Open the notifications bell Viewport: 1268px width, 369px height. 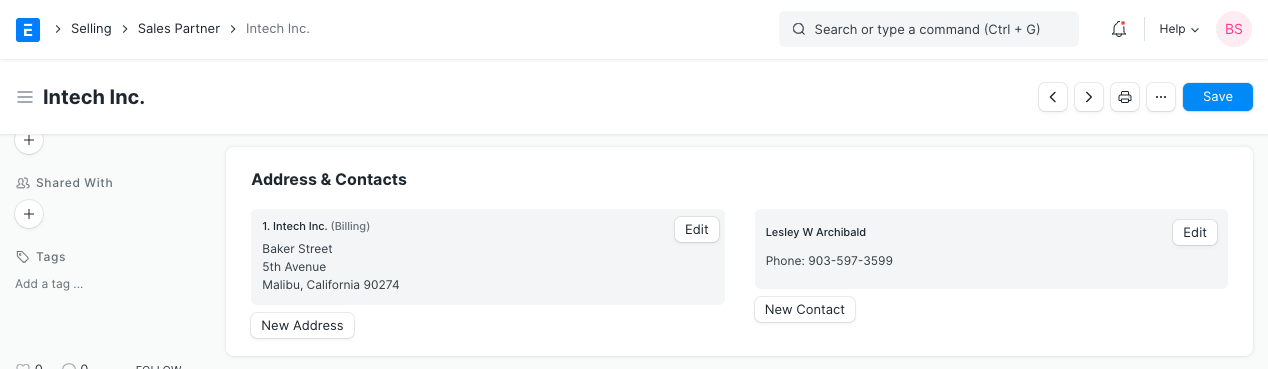click(x=1119, y=29)
